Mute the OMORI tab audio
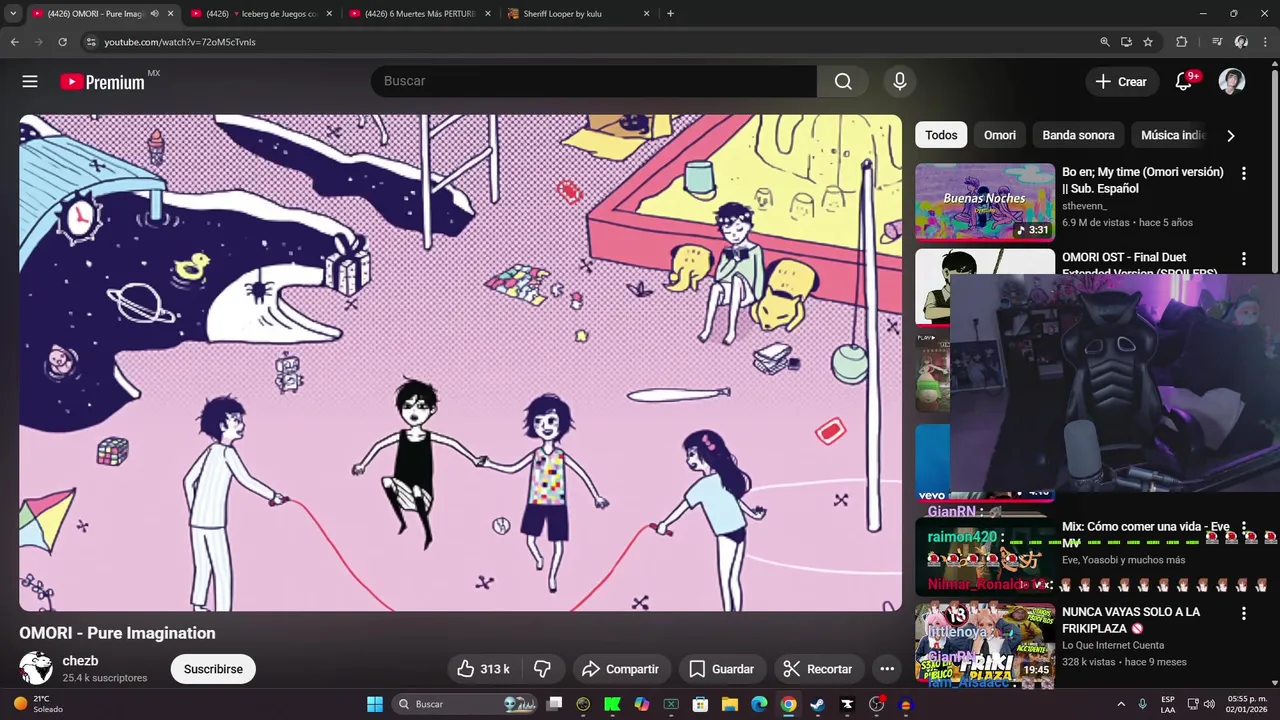This screenshot has height=720, width=1280. [154, 14]
